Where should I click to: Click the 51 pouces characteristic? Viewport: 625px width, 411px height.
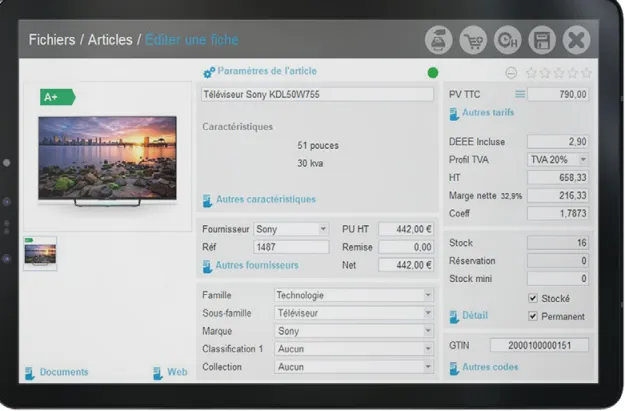[318, 146]
